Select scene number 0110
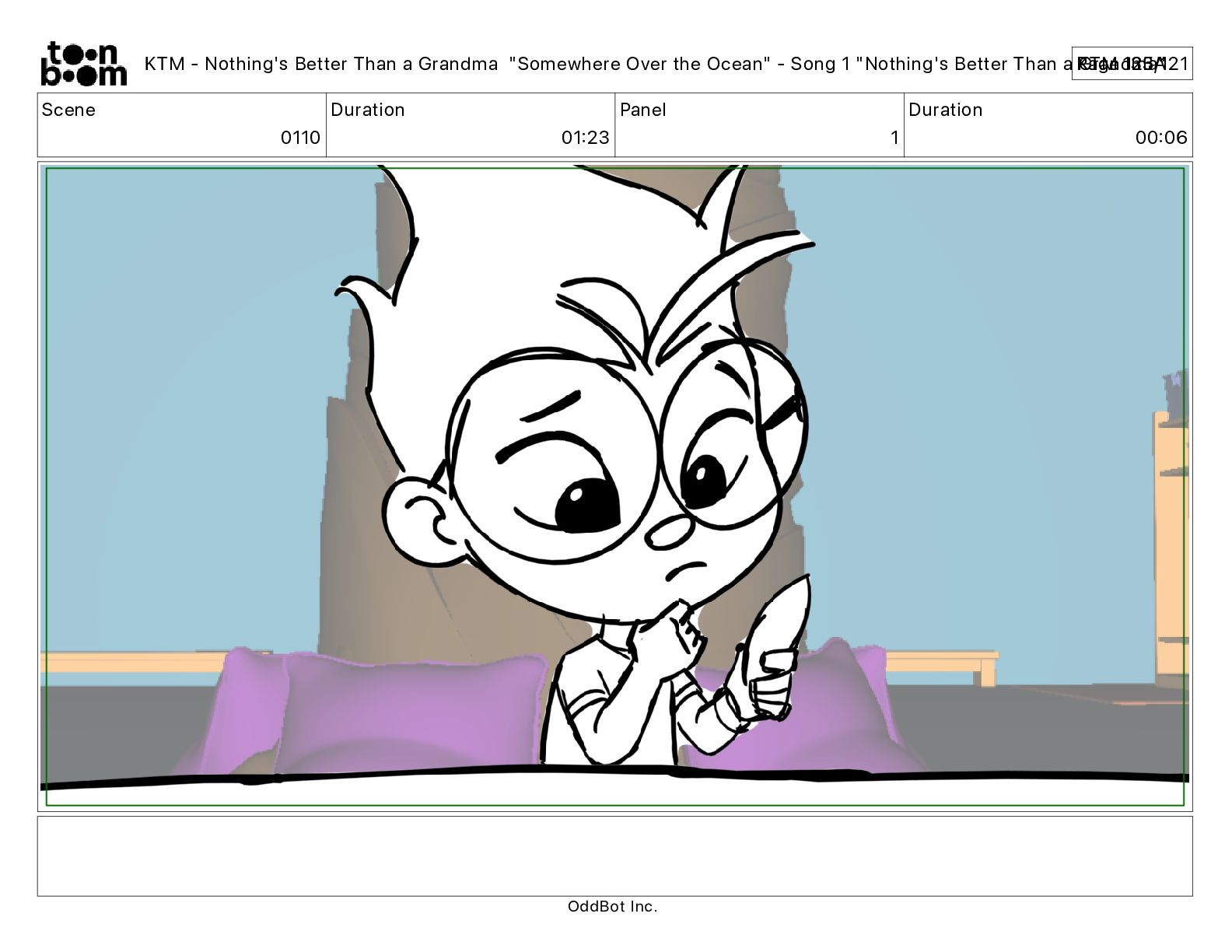The width and height of the screenshot is (1232, 952). tap(300, 138)
